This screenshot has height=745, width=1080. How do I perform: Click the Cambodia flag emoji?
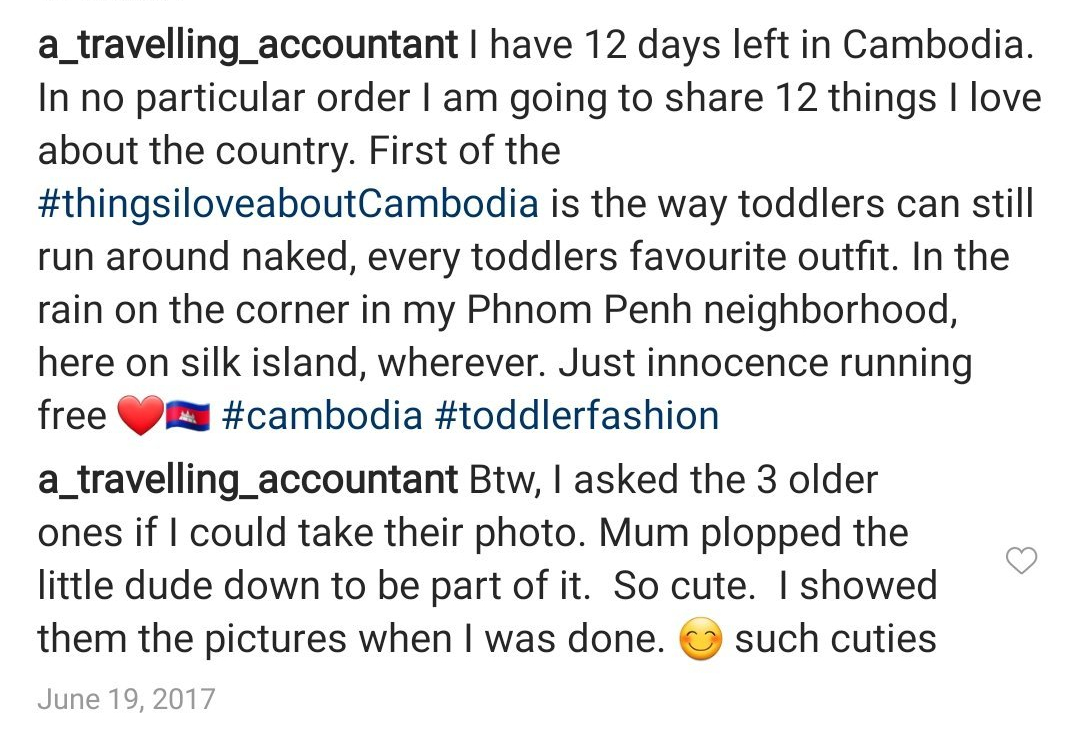pos(187,416)
